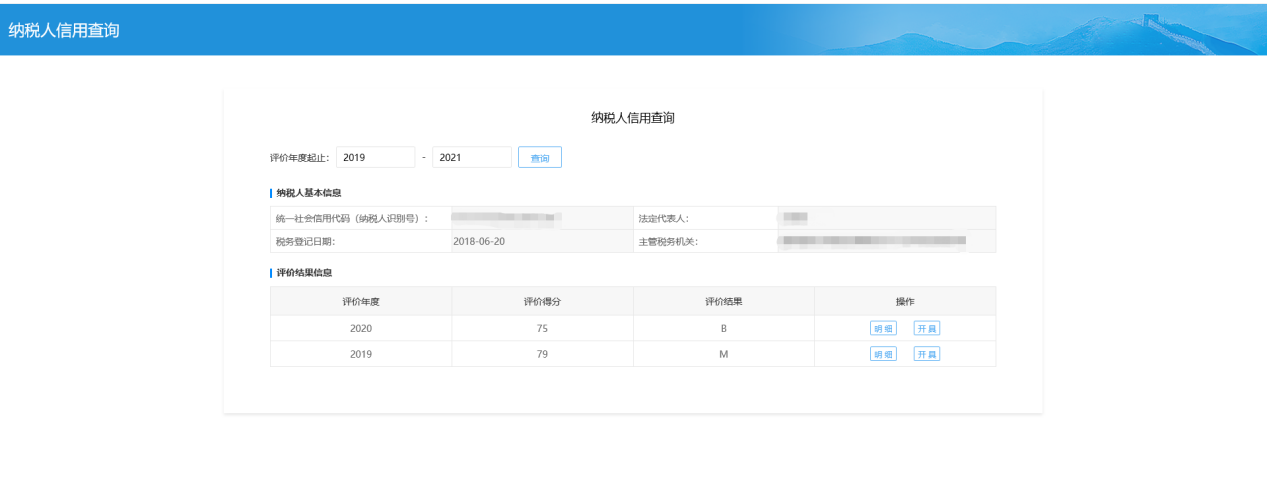Viewport: 1267px width, 489px height.
Task: Click the 主管税务机关 label
Action: click(668, 241)
